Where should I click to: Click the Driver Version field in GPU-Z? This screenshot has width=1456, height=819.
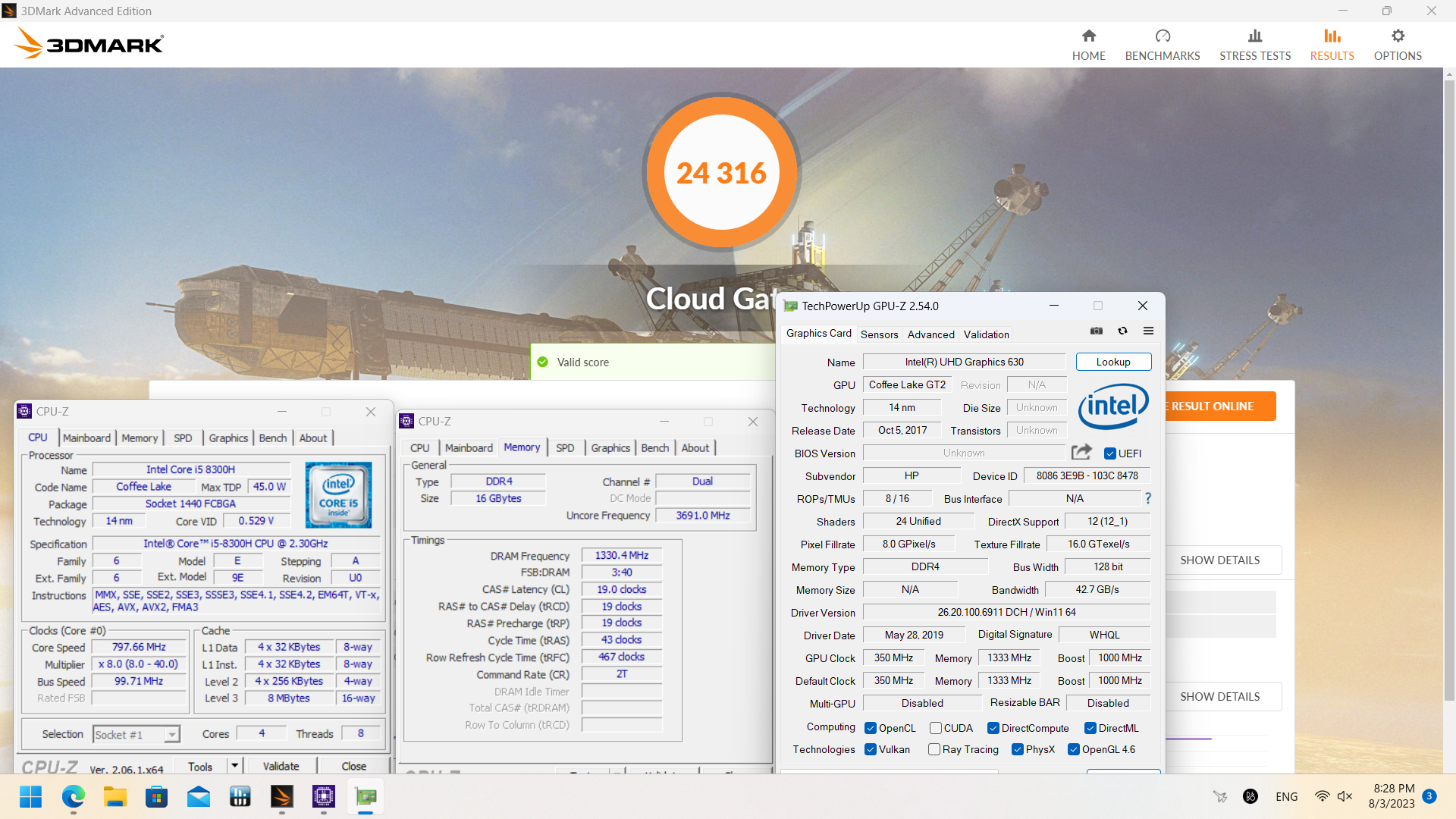click(x=1006, y=612)
